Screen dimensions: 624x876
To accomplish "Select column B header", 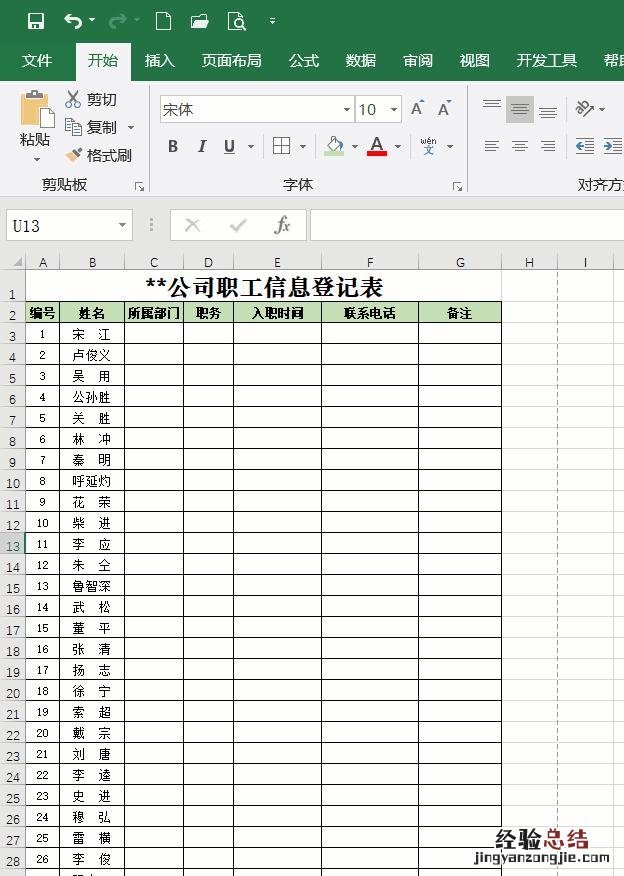I will tap(92, 262).
